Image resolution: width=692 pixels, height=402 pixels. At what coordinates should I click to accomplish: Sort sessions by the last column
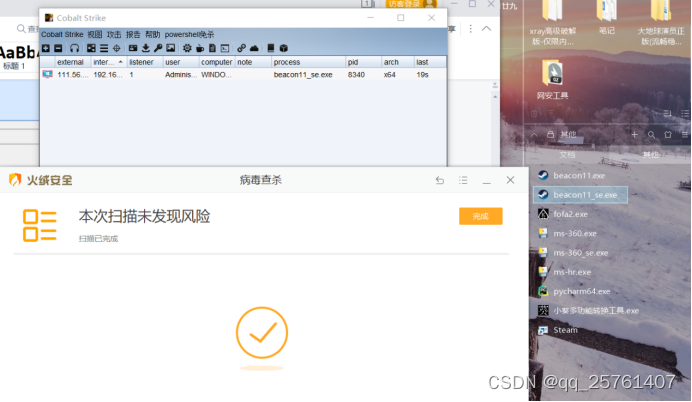430,62
